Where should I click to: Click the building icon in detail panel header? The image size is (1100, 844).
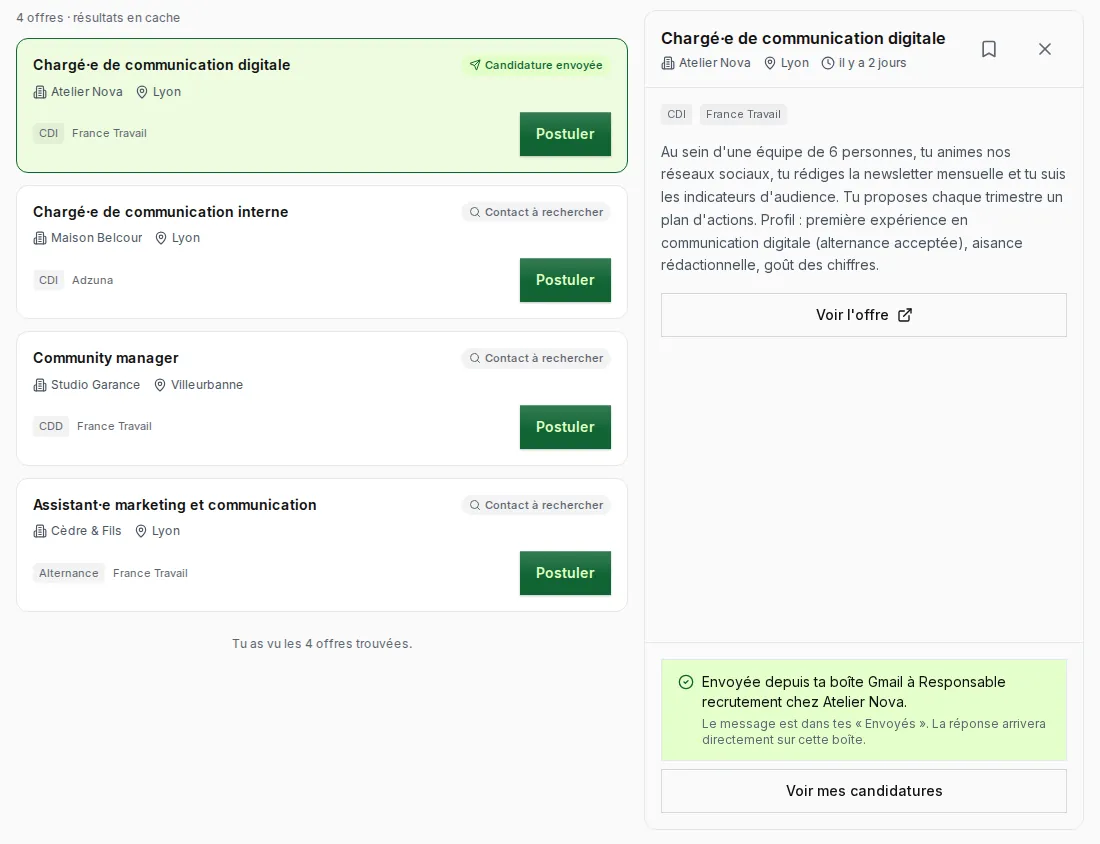tap(668, 63)
